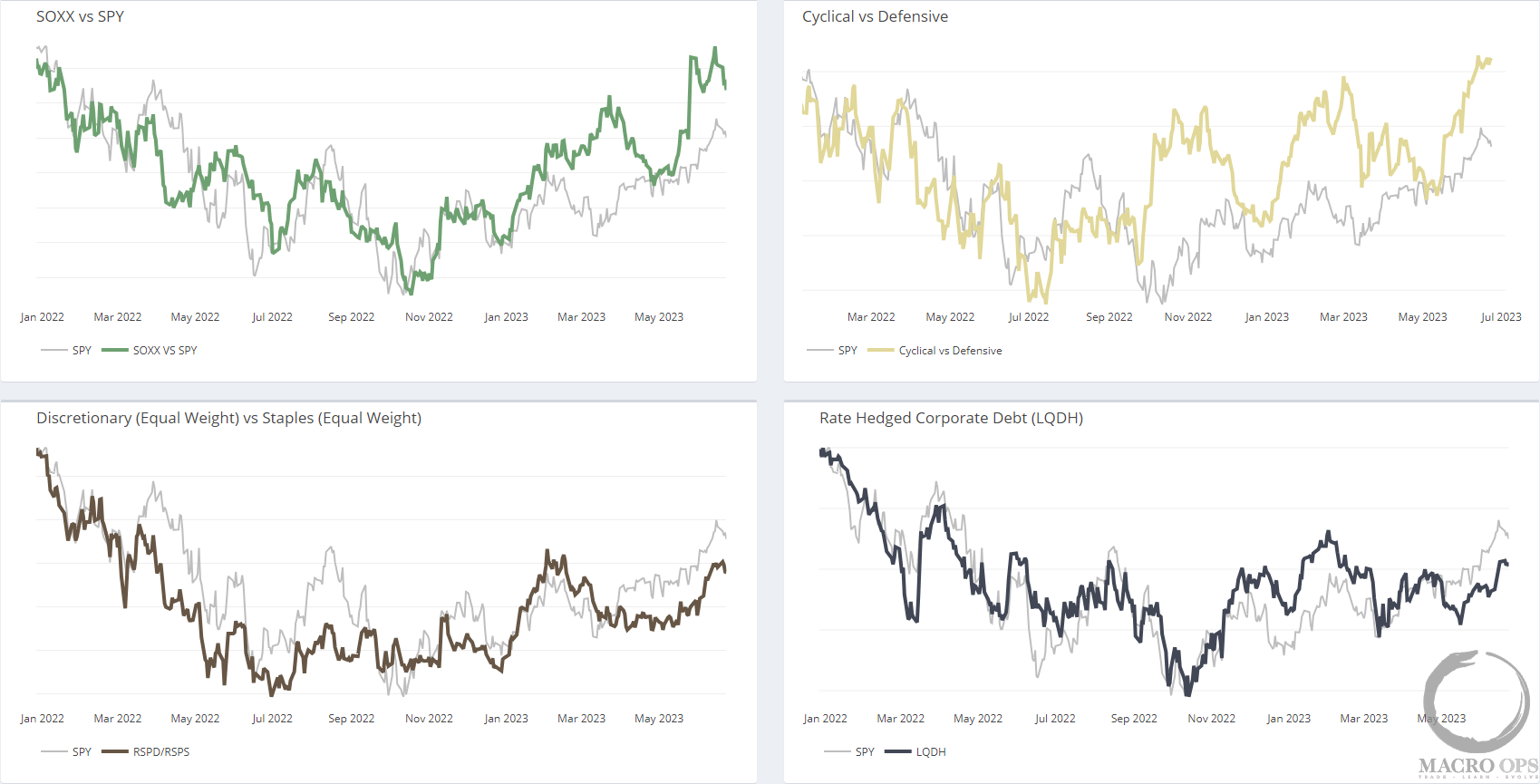This screenshot has width=1540, height=784.
Task: Click the yellow Cyclical vs Defensive legend swatch
Action: (881, 351)
